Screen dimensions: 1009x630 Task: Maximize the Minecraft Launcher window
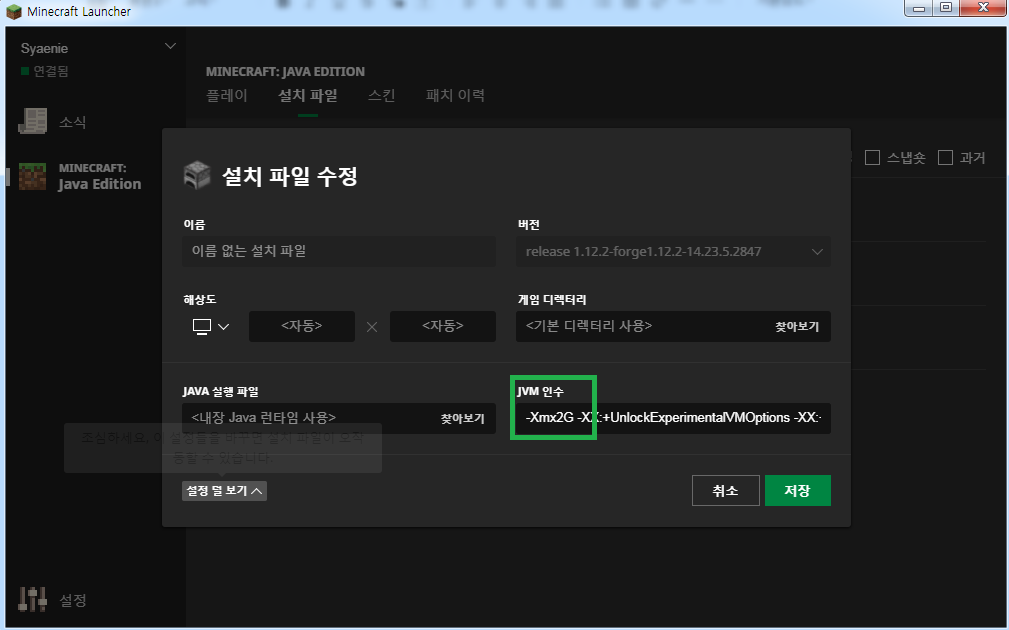point(946,8)
